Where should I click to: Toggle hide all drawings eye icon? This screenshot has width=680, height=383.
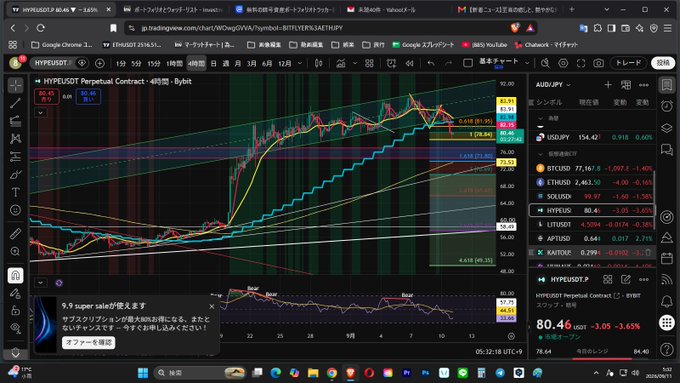(x=15, y=328)
